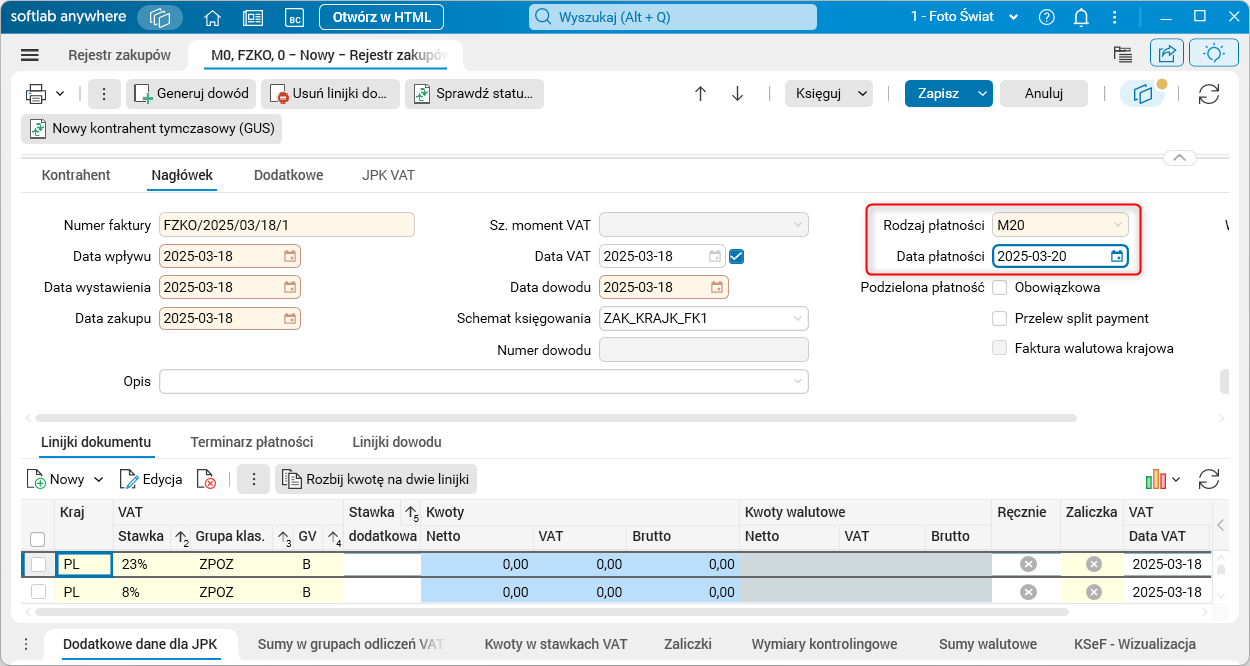Screen dimensions: 1250x666
Task: Open more actions next to print
Action: pyautogui.click(x=105, y=94)
